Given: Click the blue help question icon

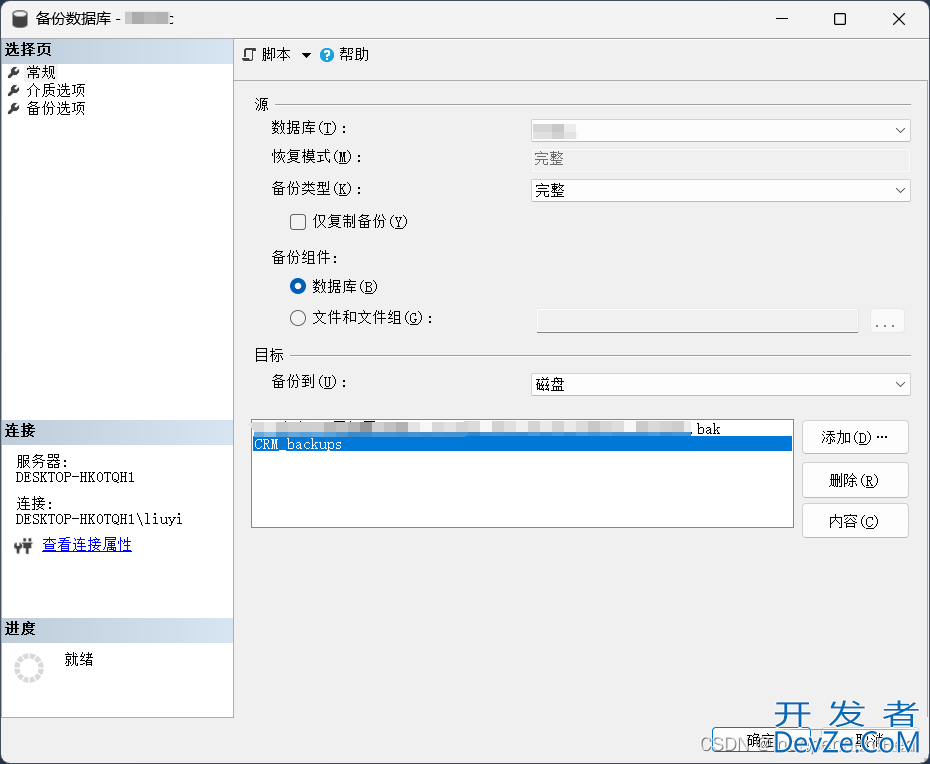Looking at the screenshot, I should coord(327,55).
